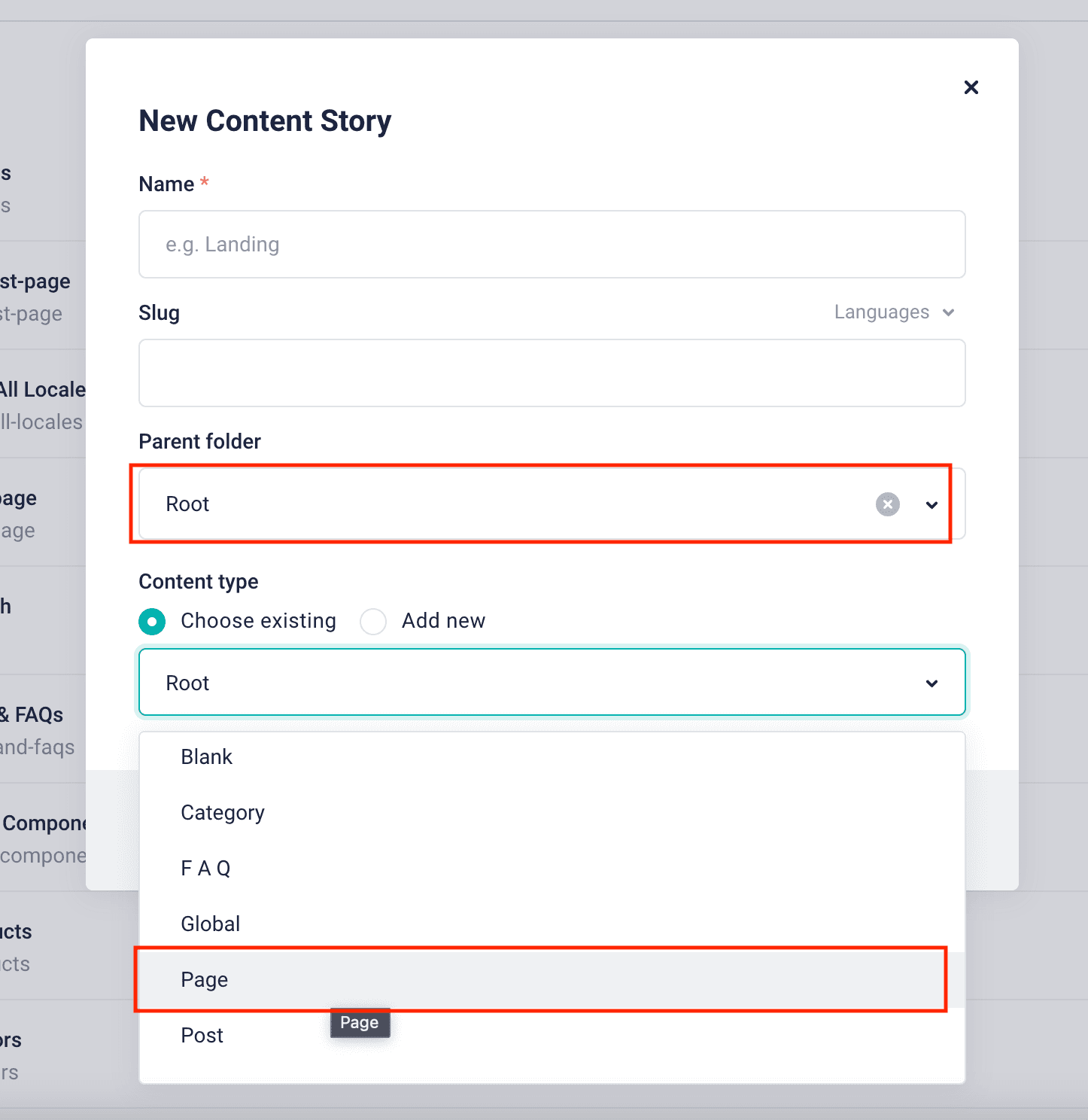Click the Root text in Content type field
The width and height of the screenshot is (1088, 1120).
(x=187, y=683)
